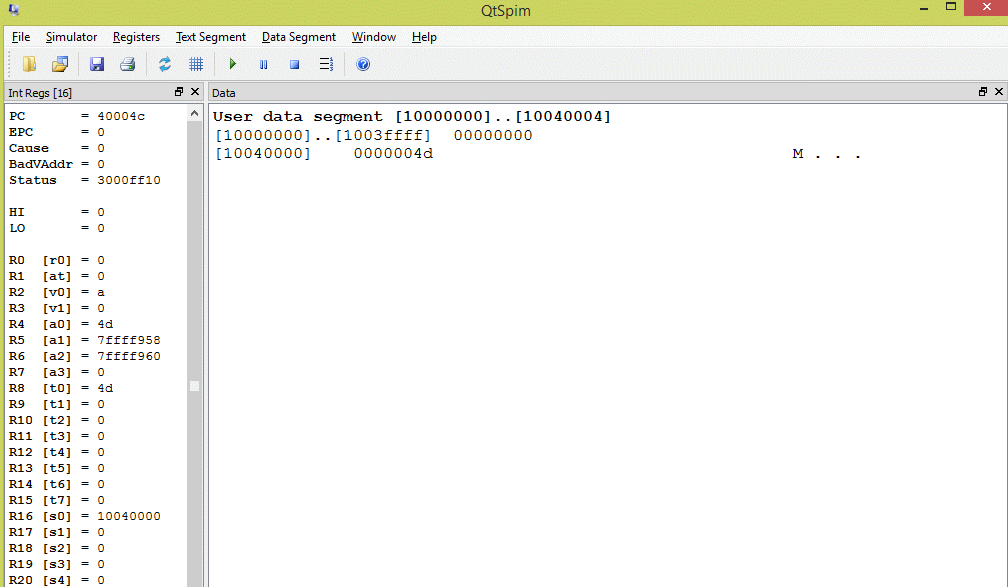Image resolution: width=1008 pixels, height=587 pixels.
Task: Single step through the program
Action: [x=326, y=64]
